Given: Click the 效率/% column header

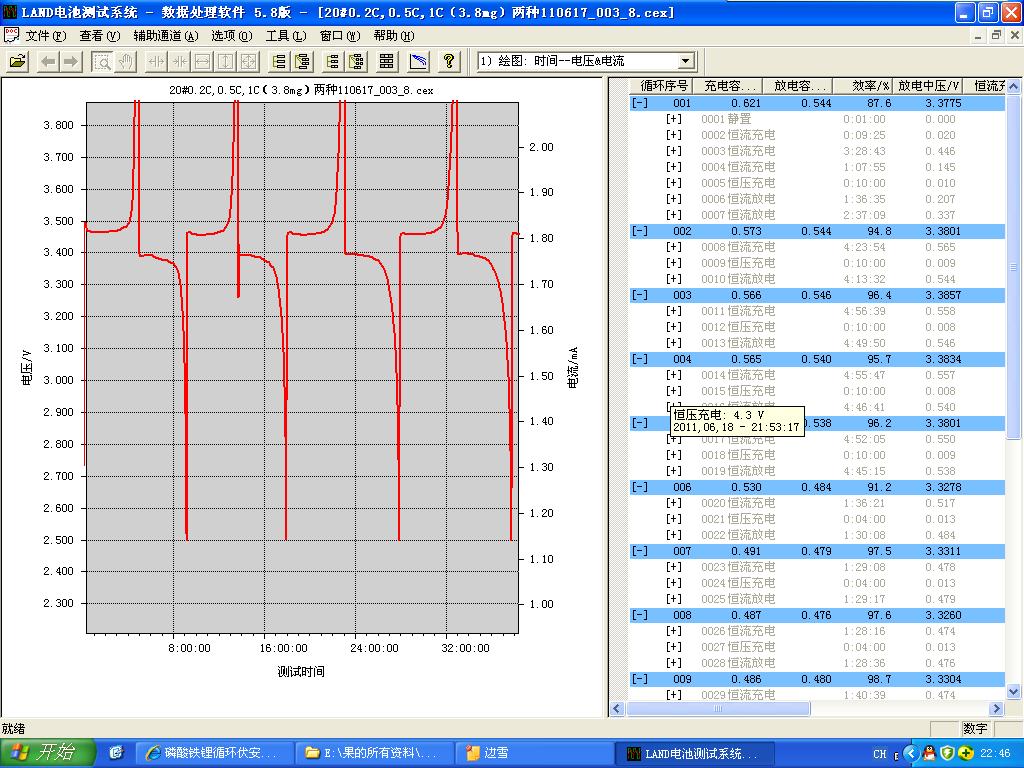Looking at the screenshot, I should click(870, 86).
